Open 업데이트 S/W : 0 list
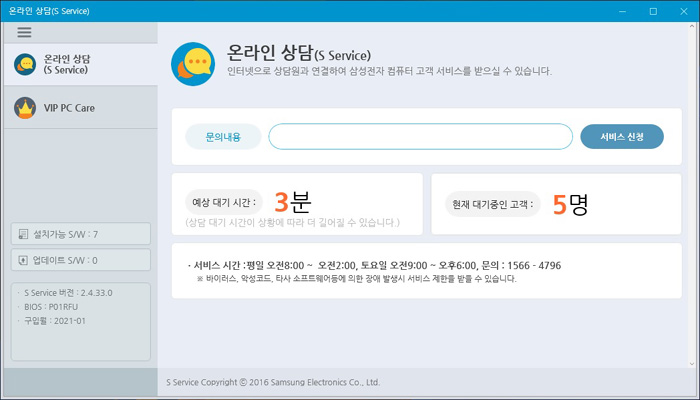700x400 pixels. [x=81, y=260]
